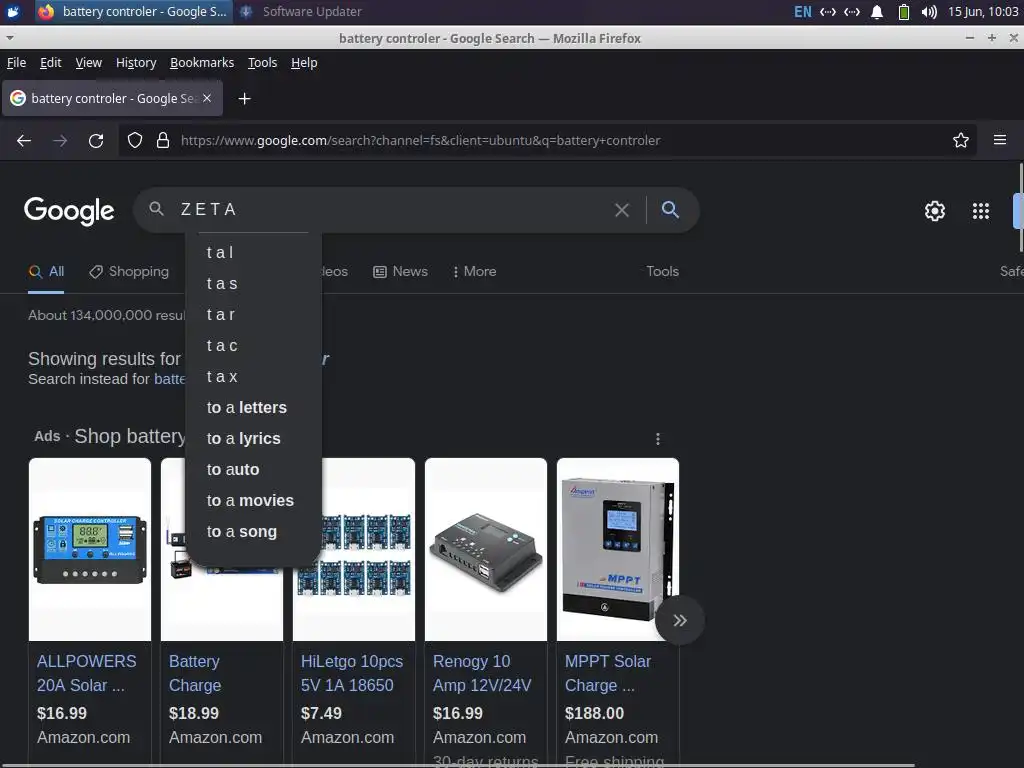Choose the 't a c' suggestion
The width and height of the screenshot is (1024, 768).
253,345
